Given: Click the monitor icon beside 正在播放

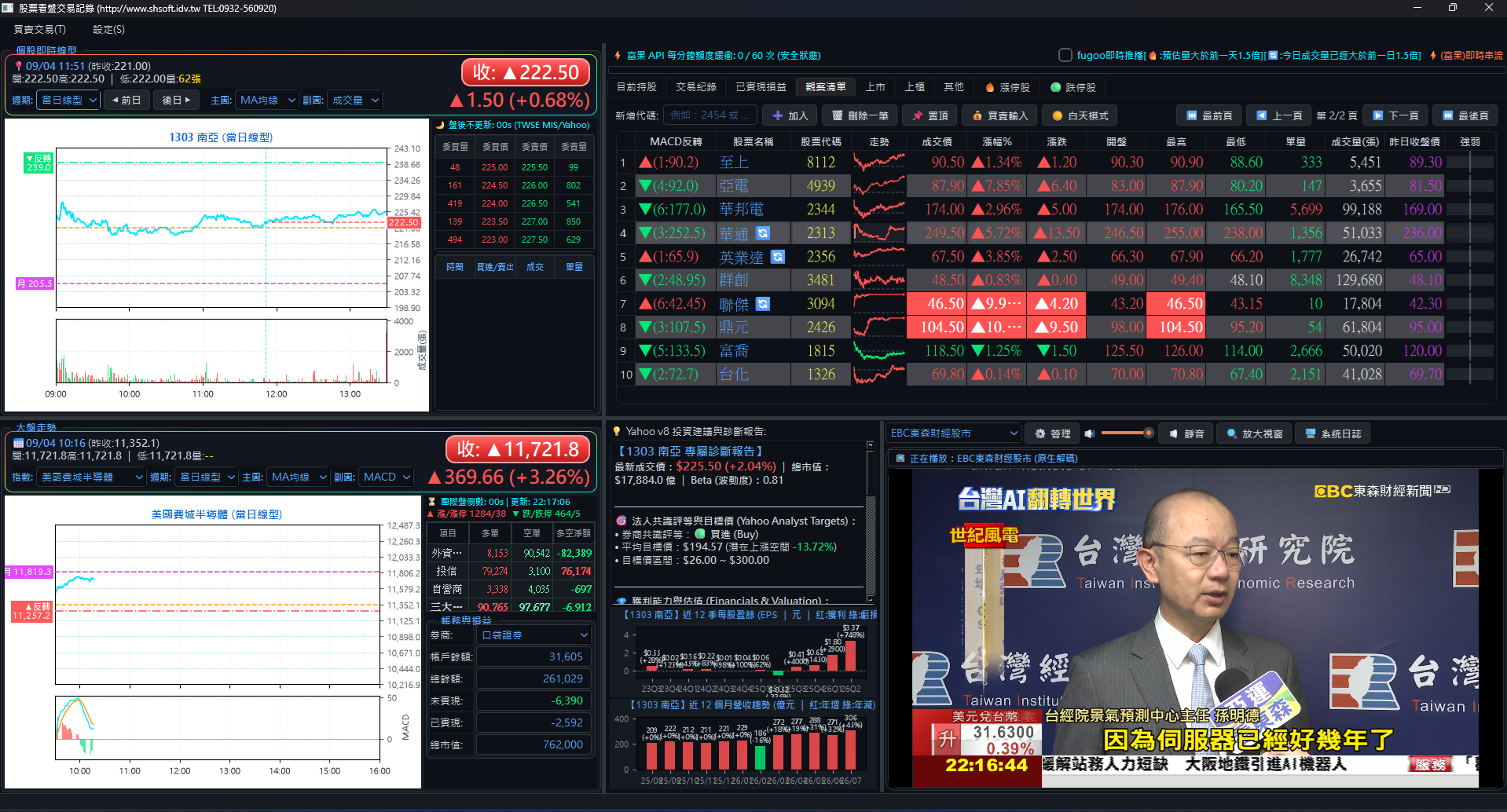Looking at the screenshot, I should 900,459.
